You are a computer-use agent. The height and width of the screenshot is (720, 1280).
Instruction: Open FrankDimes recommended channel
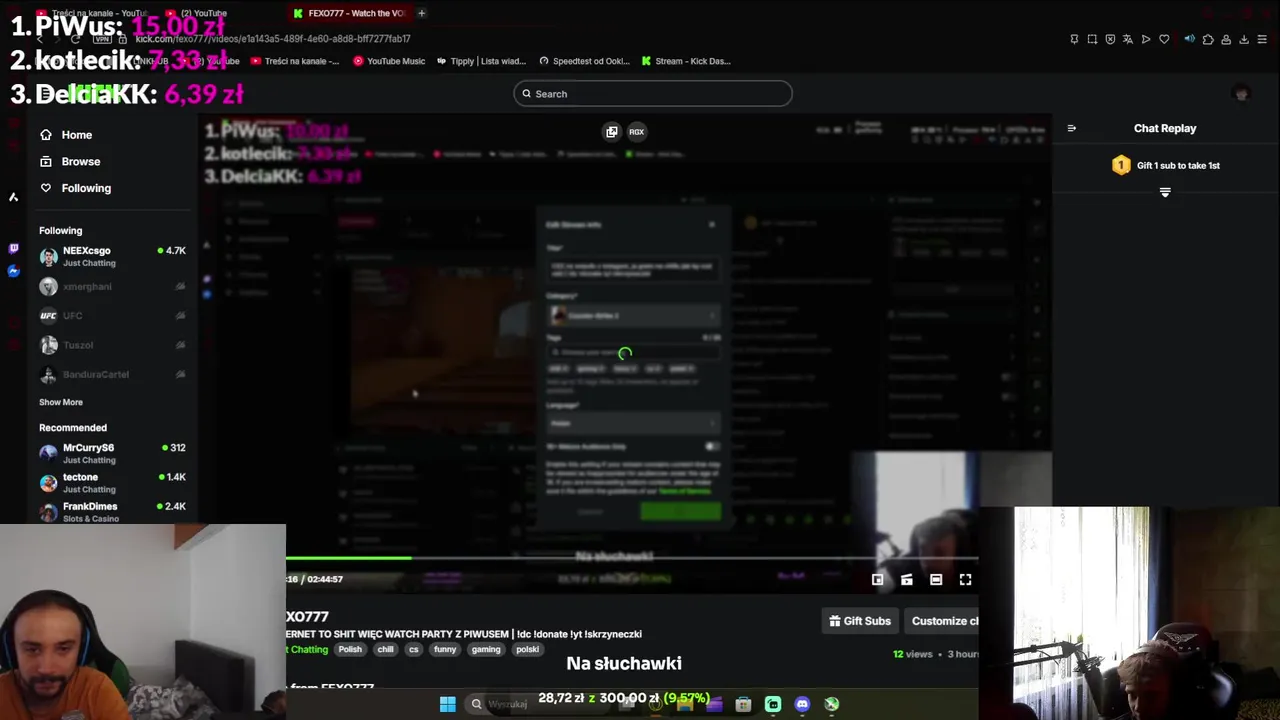coord(112,511)
